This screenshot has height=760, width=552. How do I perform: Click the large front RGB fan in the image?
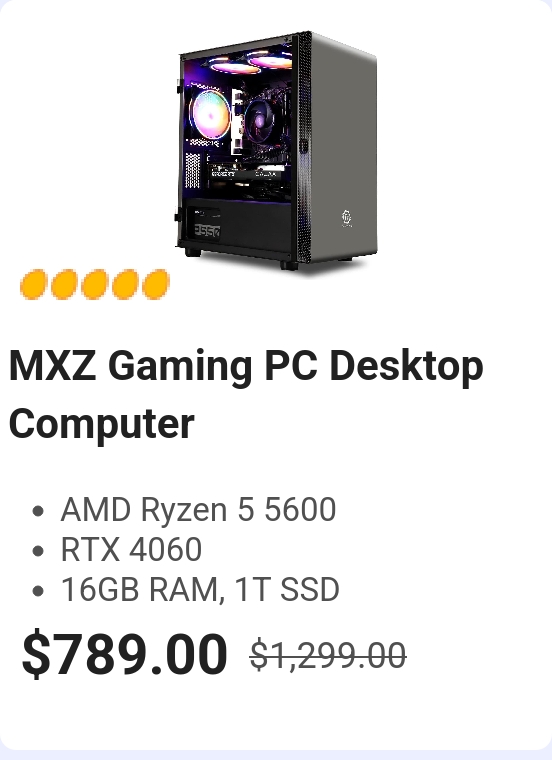click(210, 112)
